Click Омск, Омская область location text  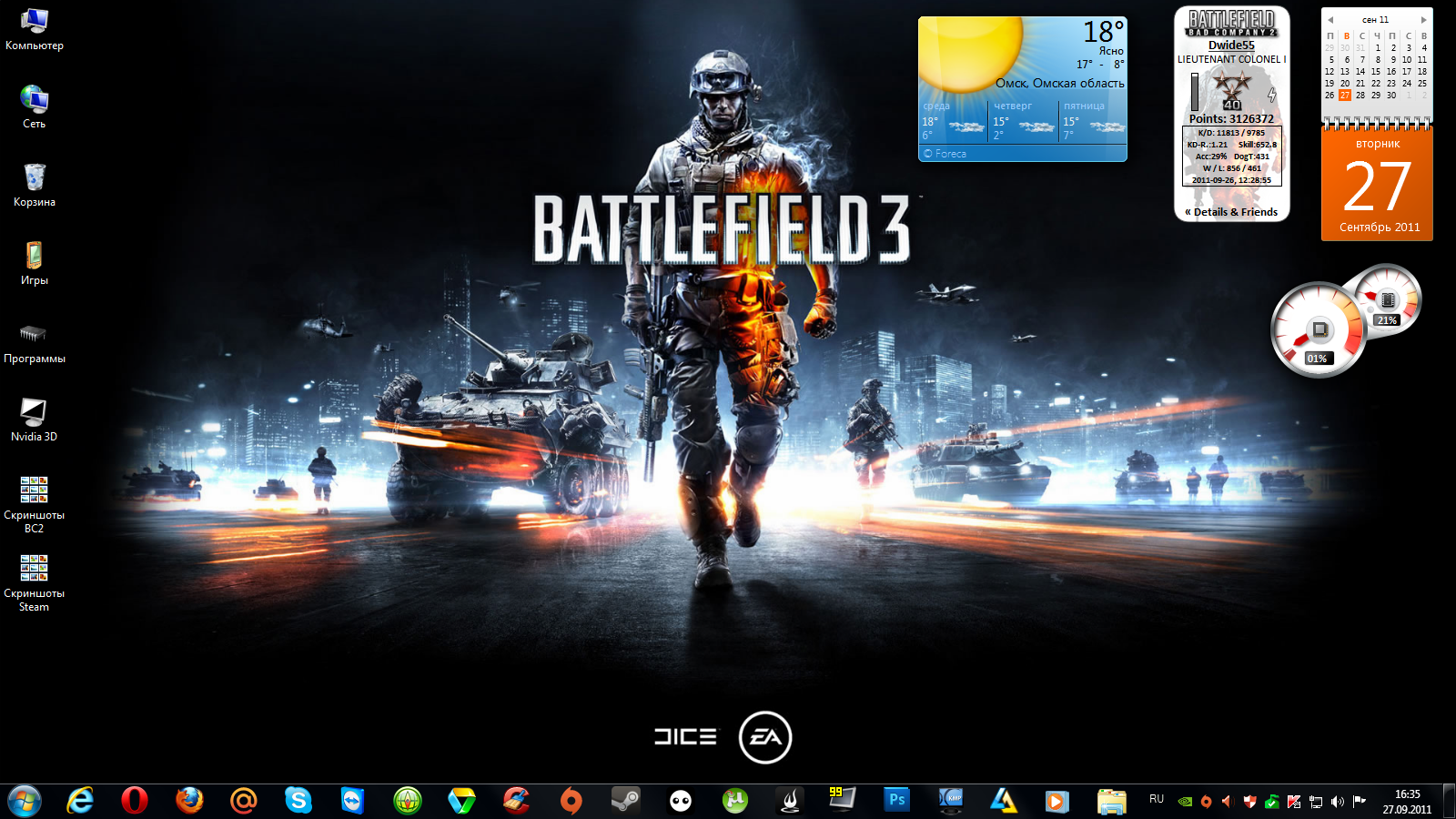[x=1059, y=83]
